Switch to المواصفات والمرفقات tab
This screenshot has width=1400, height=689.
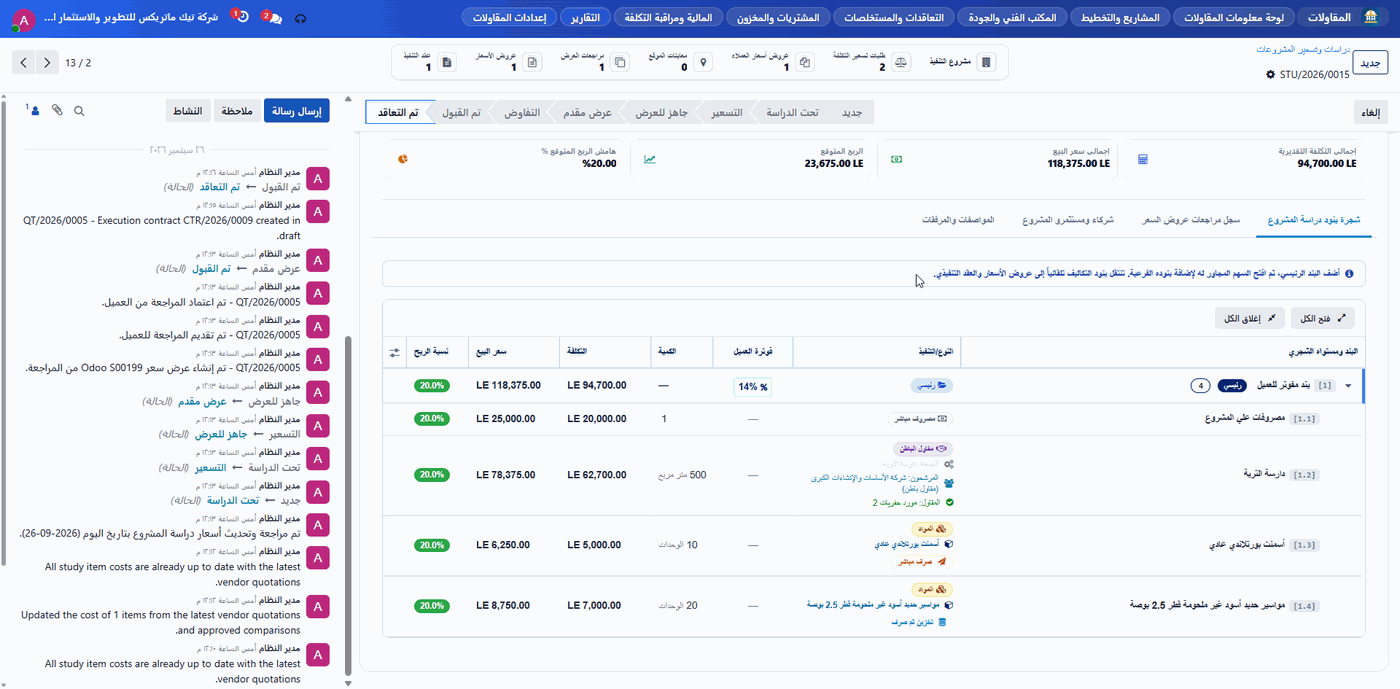coord(957,219)
